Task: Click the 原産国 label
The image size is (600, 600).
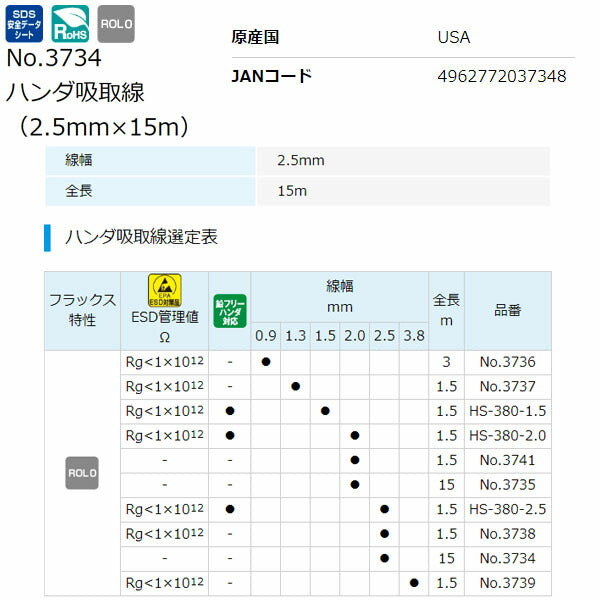Action: (255, 37)
